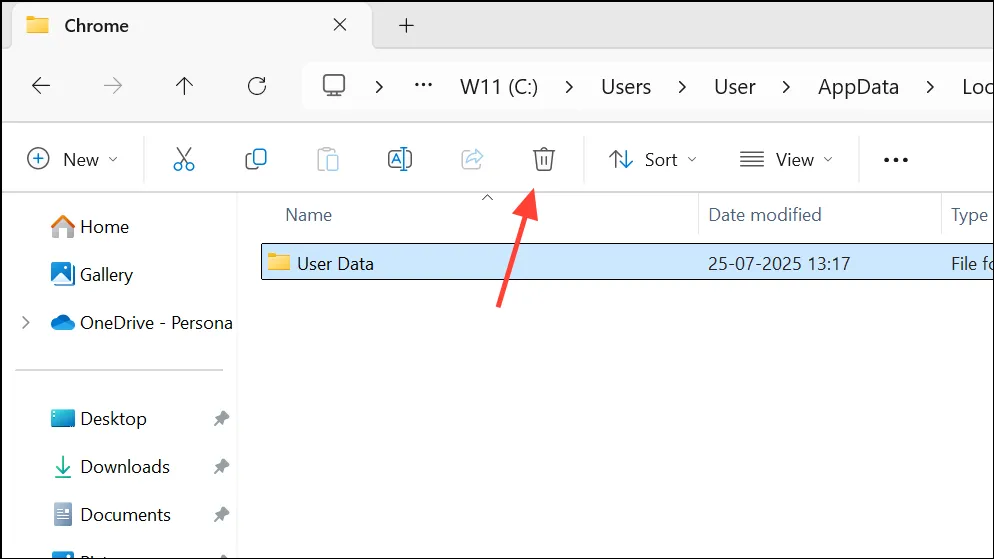Click the Back navigation arrow
The width and height of the screenshot is (994, 559).
[41, 86]
